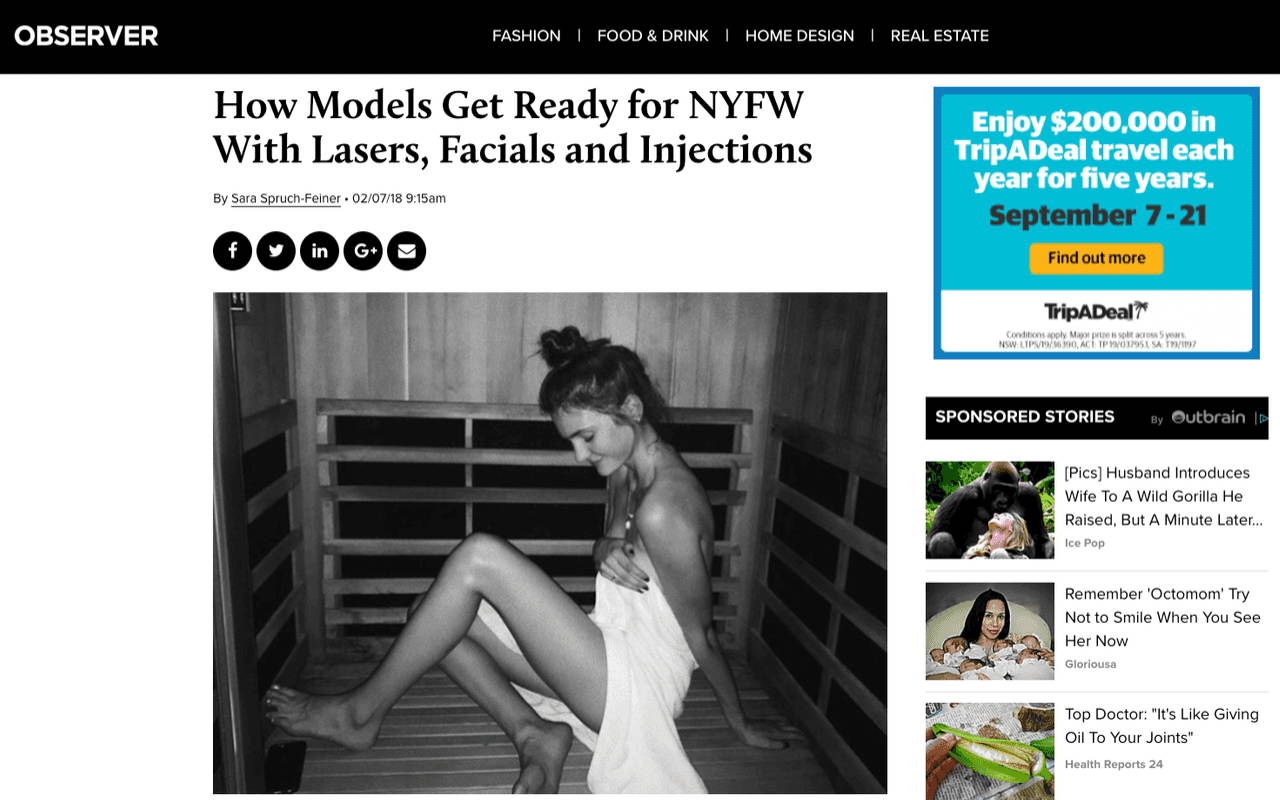Click the Outbrain logo in sponsored header
This screenshot has width=1280, height=800.
click(1208, 418)
